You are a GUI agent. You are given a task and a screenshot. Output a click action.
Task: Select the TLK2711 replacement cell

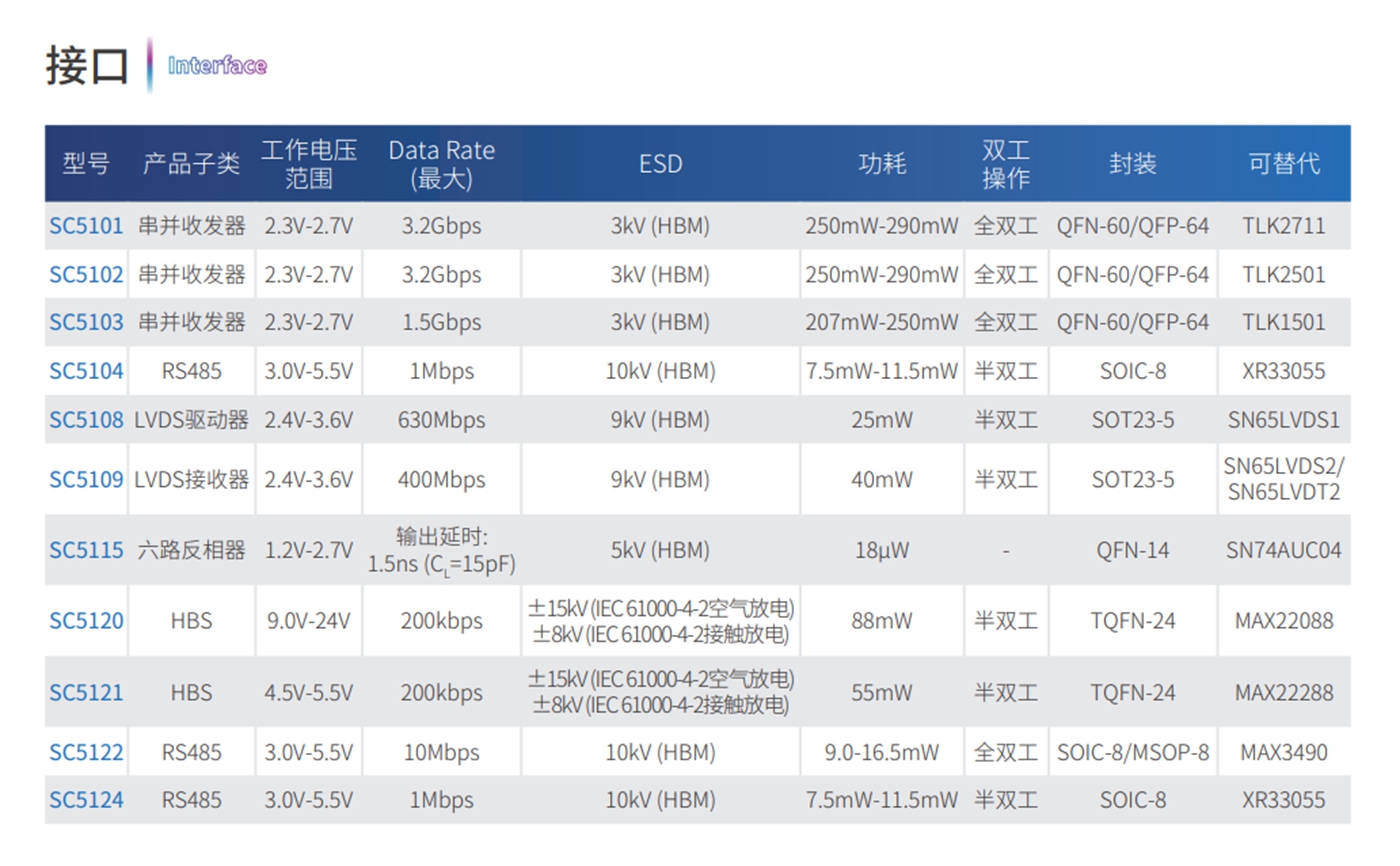1284,226
